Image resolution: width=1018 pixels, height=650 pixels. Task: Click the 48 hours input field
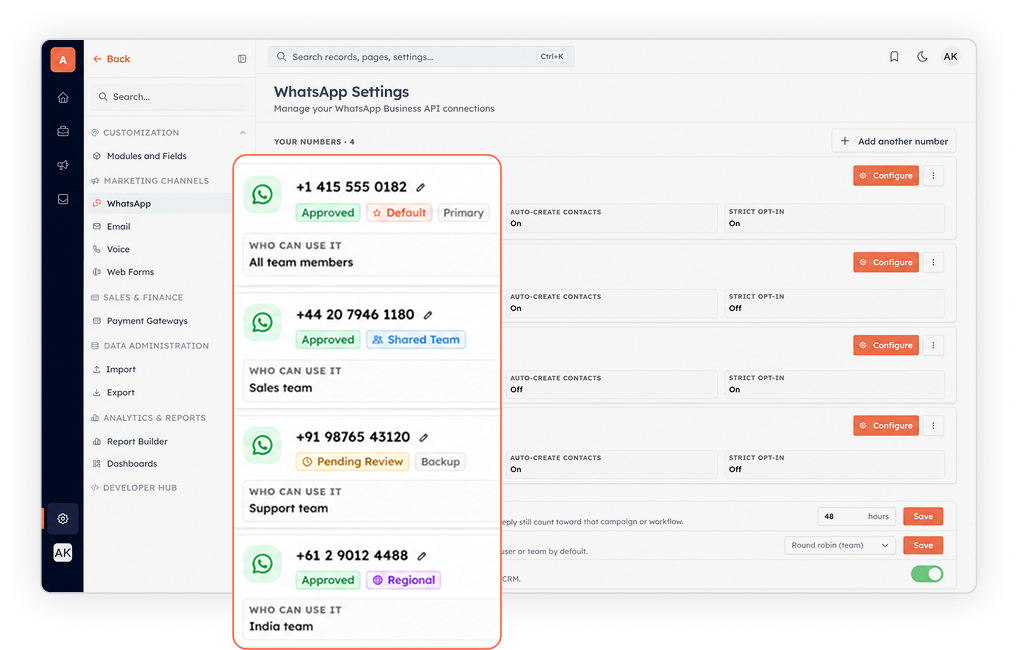(856, 517)
